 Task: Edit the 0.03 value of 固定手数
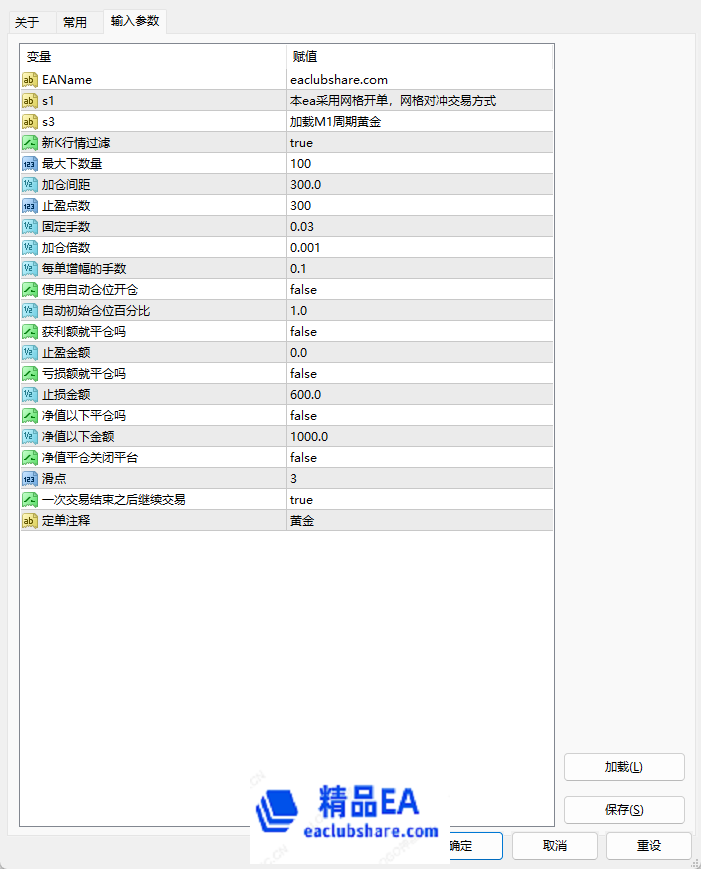coord(419,227)
